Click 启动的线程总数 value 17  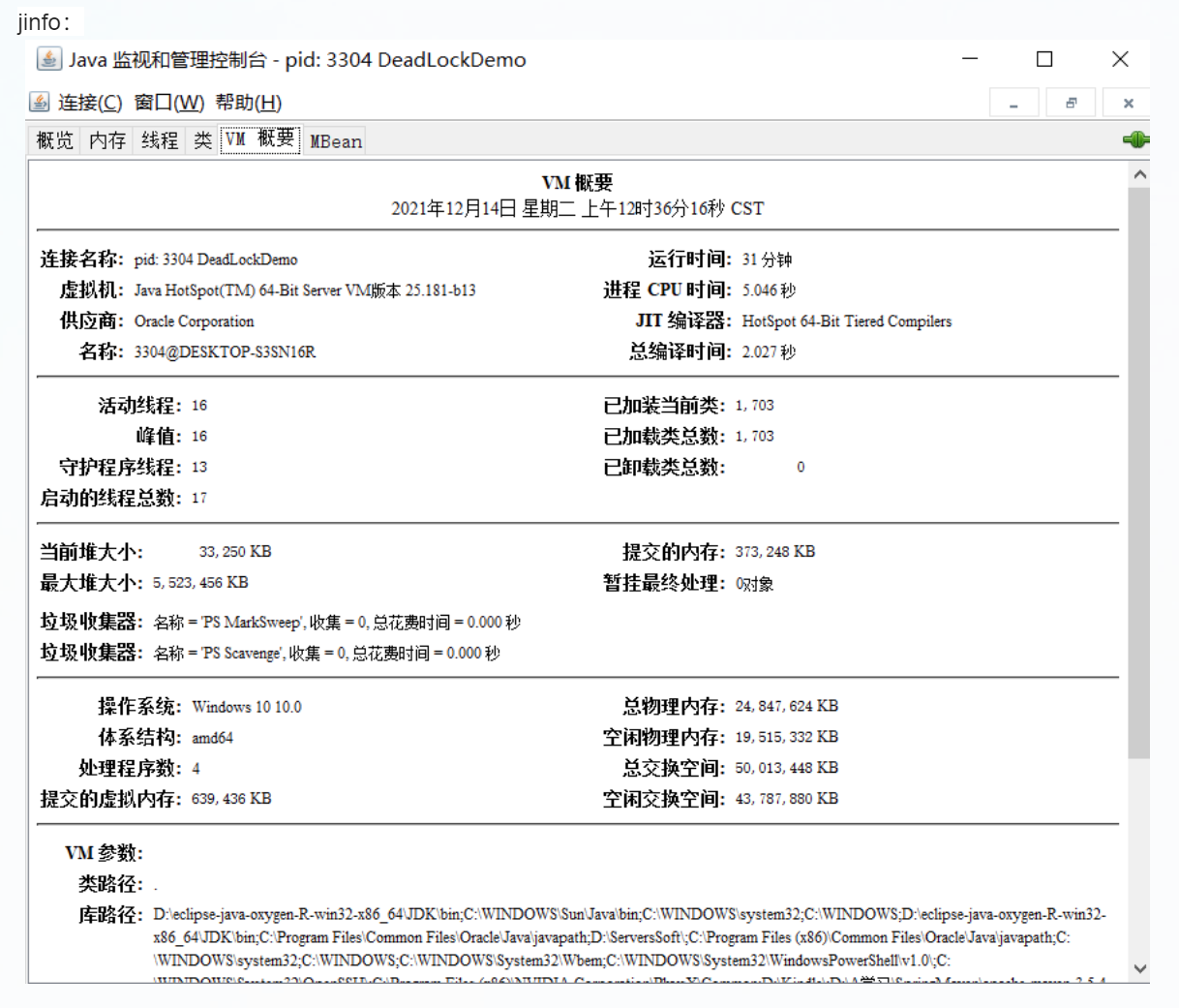[199, 498]
